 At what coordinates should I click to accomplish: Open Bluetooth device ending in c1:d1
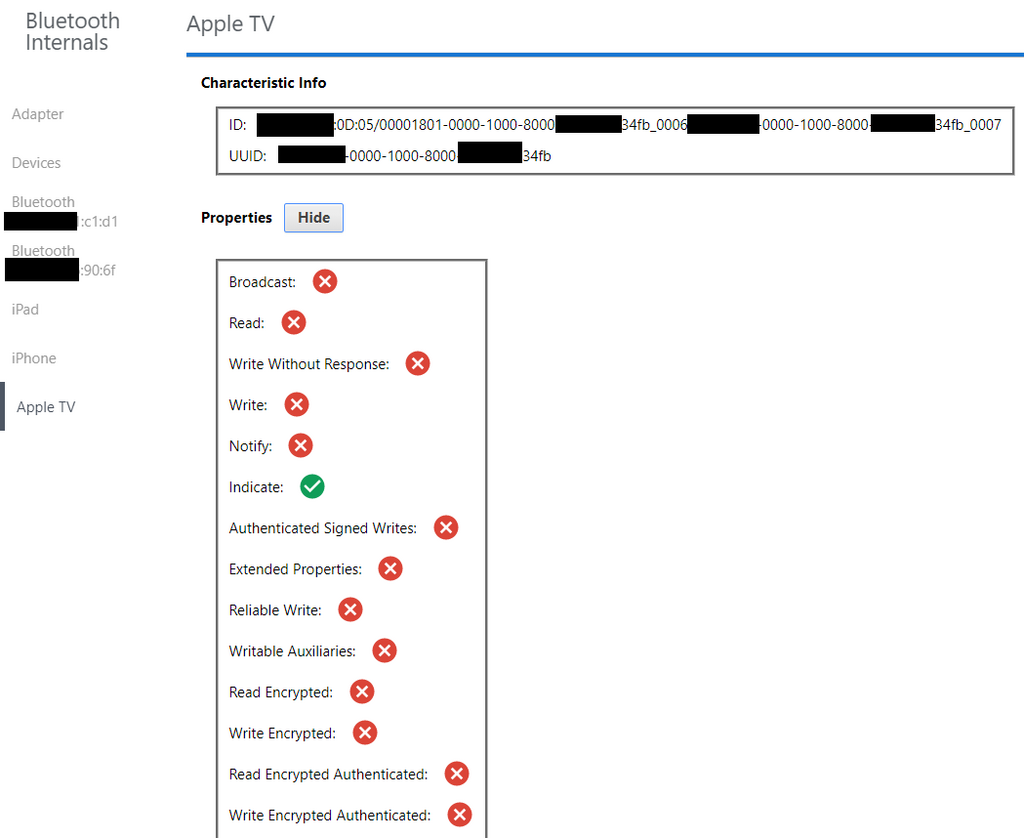click(60, 212)
